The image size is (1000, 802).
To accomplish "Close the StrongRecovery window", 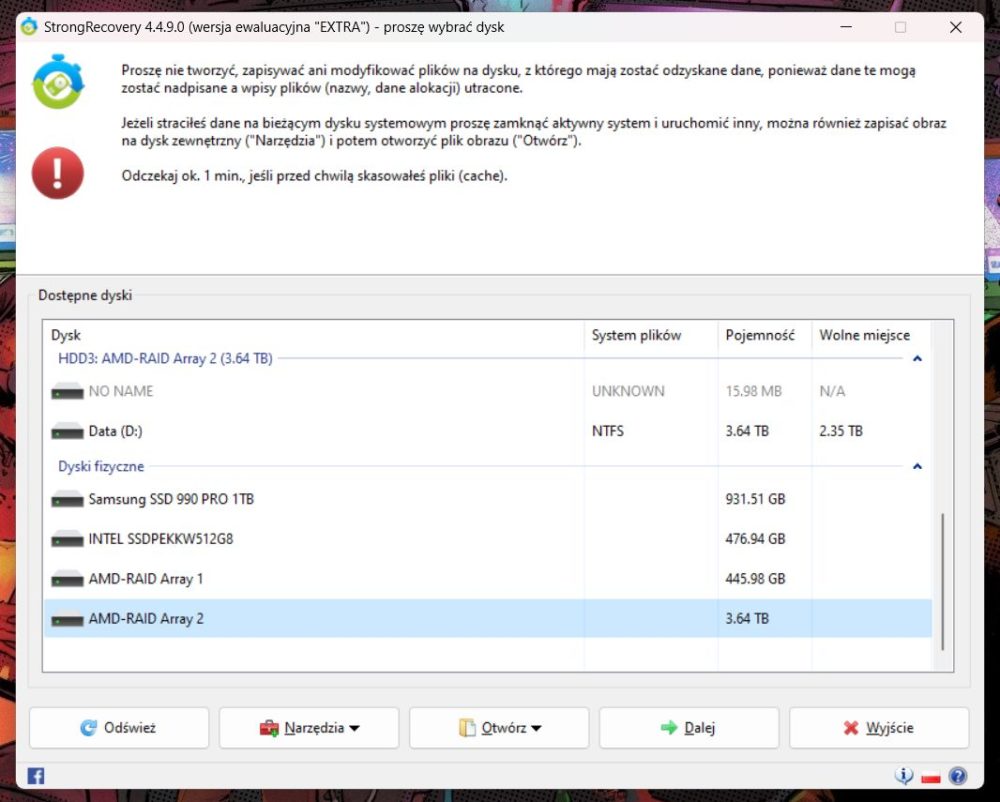I will (955, 27).
